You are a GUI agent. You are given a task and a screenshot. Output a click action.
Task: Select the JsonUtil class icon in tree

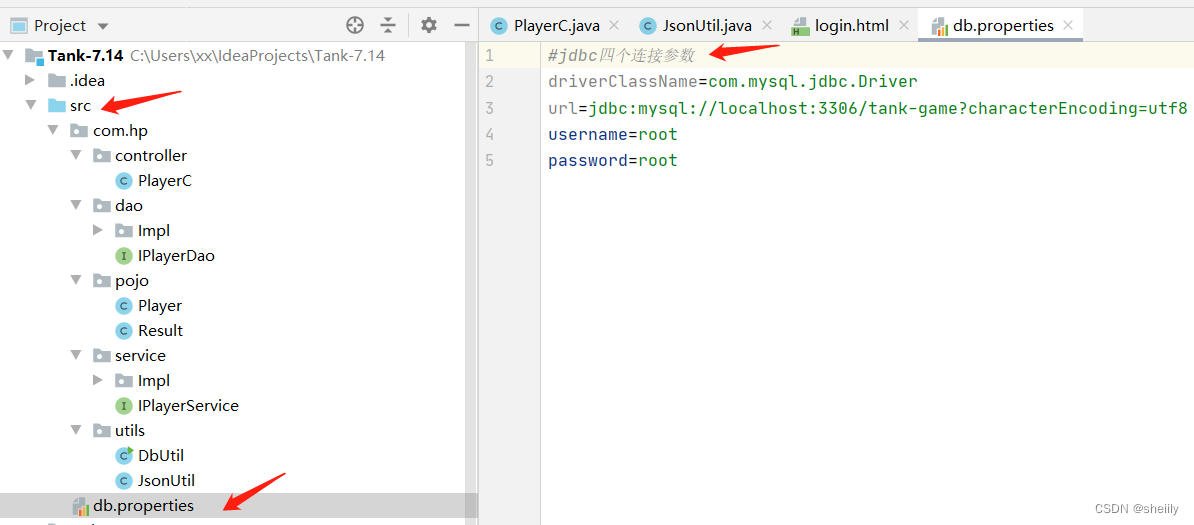coord(123,480)
